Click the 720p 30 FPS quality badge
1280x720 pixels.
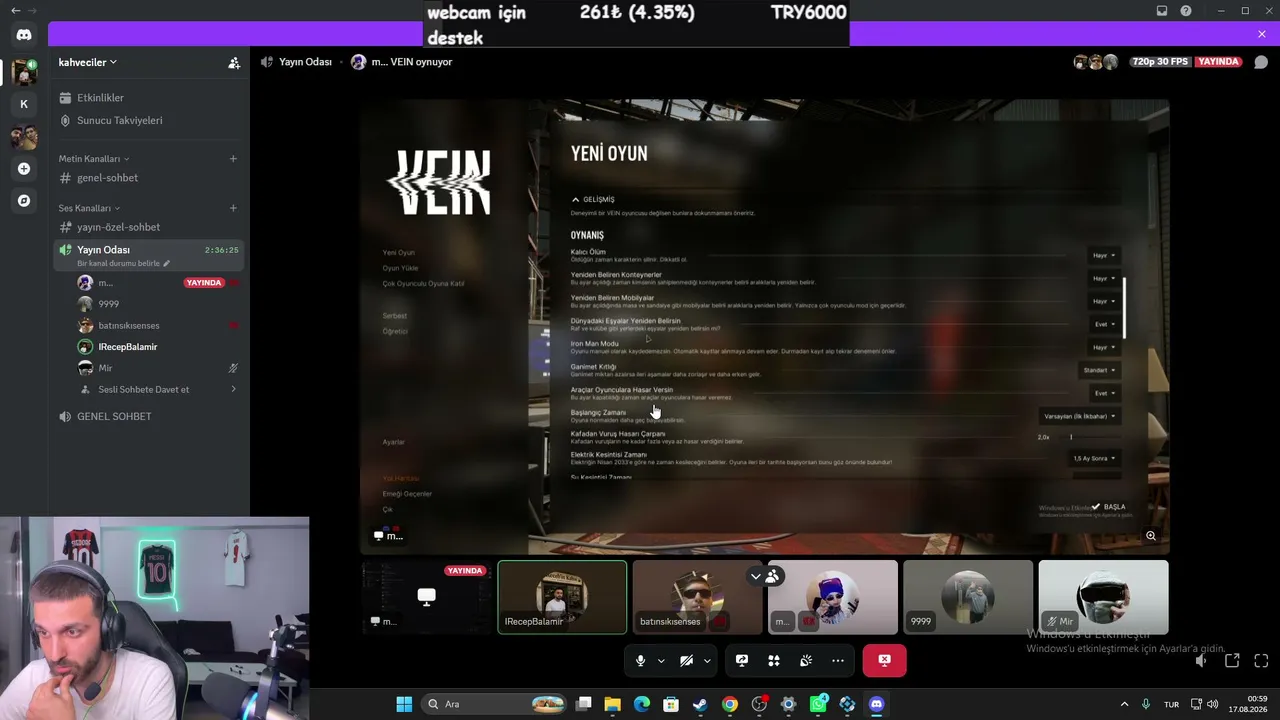1160,62
